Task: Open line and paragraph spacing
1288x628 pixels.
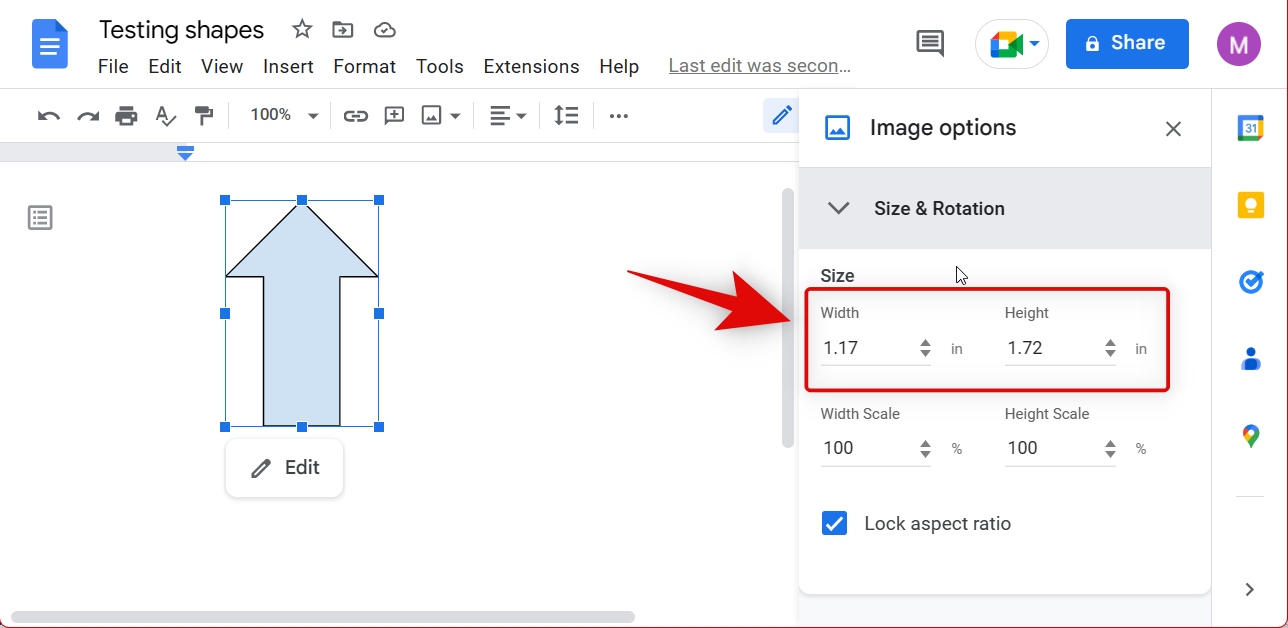Action: (566, 116)
